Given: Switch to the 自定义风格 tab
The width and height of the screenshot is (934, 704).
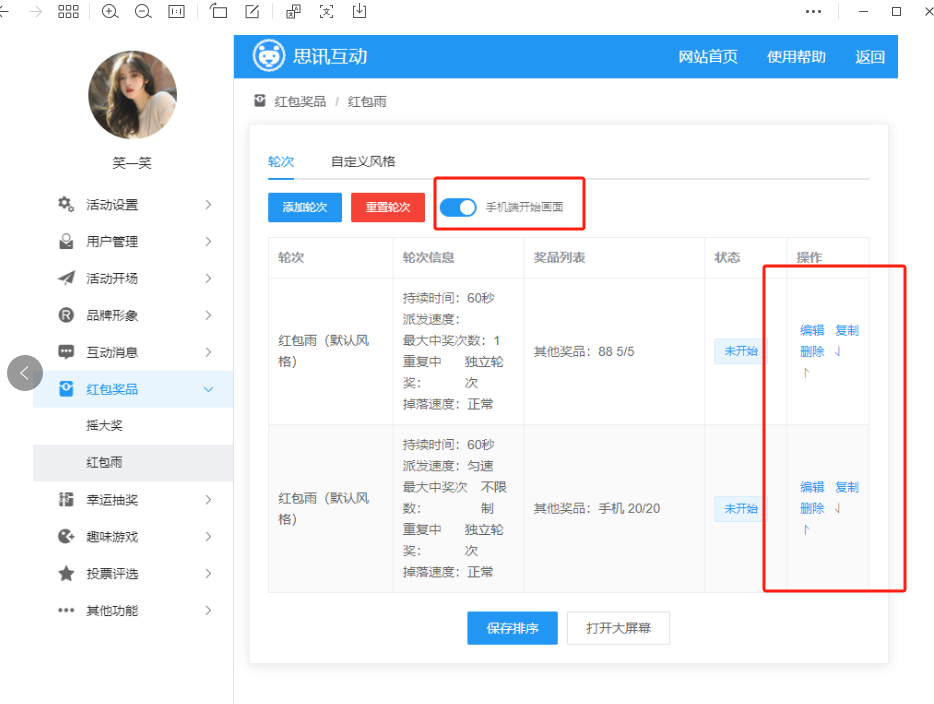Looking at the screenshot, I should point(363,161).
